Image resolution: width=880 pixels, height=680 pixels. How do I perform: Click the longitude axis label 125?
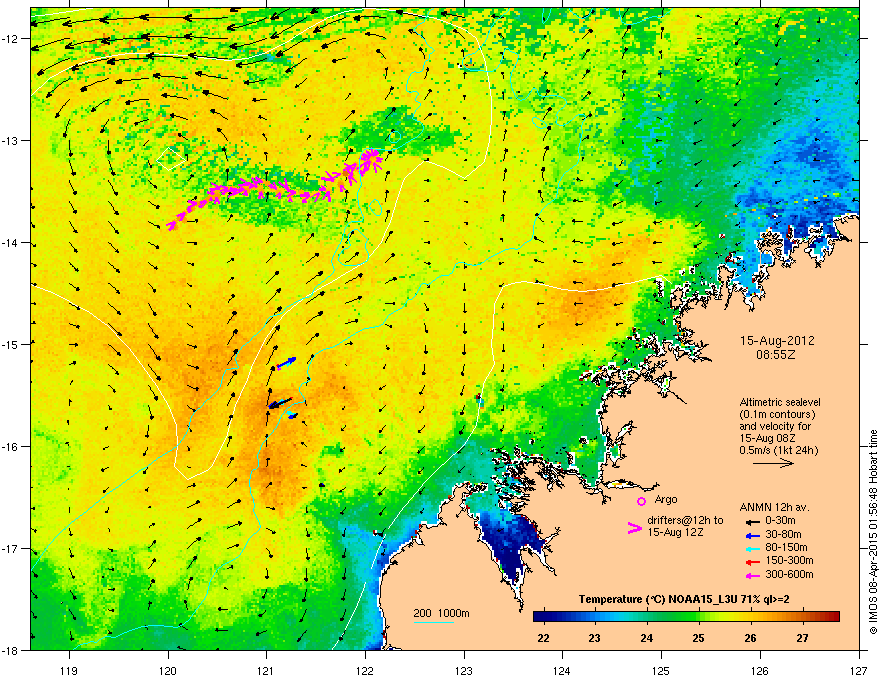pos(661,670)
